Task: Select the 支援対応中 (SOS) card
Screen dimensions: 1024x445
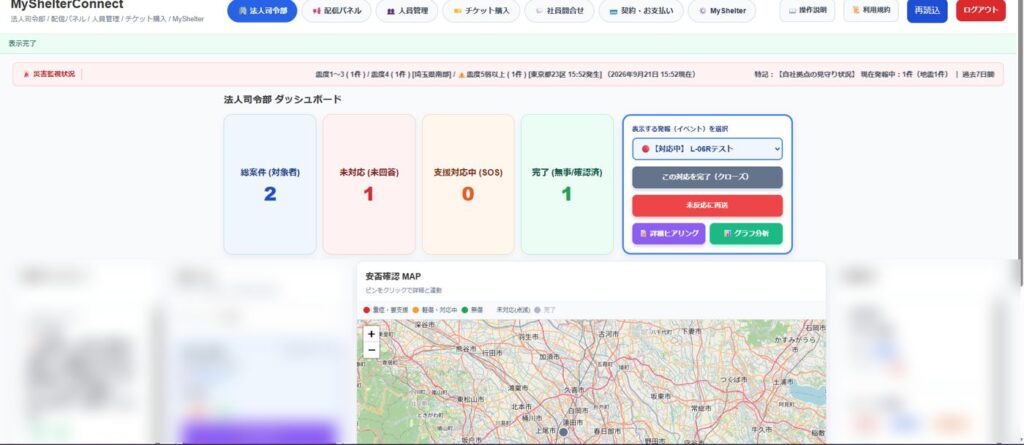Action: coord(468,184)
